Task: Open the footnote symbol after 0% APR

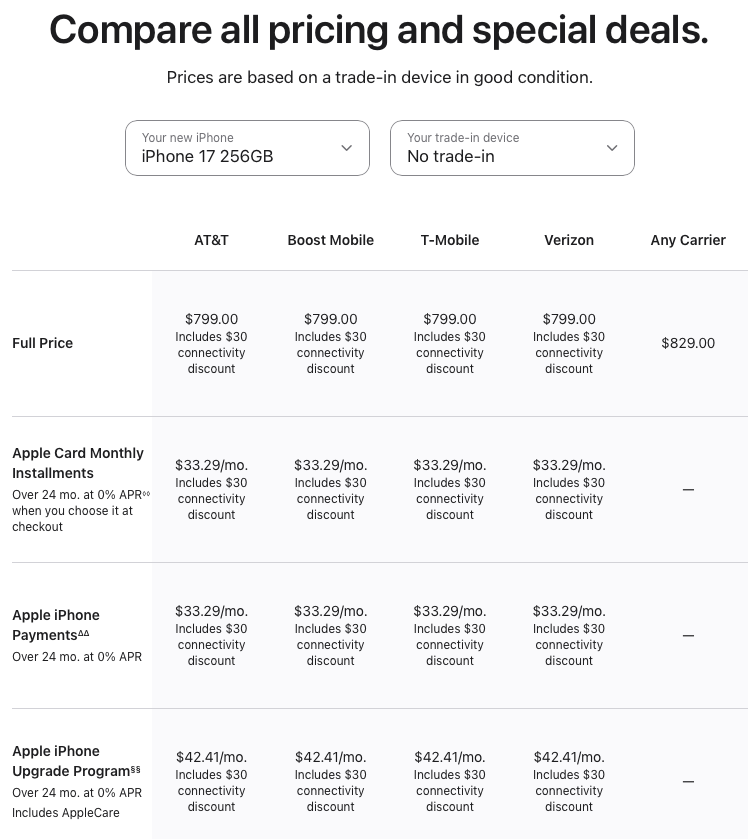Action: [146, 493]
